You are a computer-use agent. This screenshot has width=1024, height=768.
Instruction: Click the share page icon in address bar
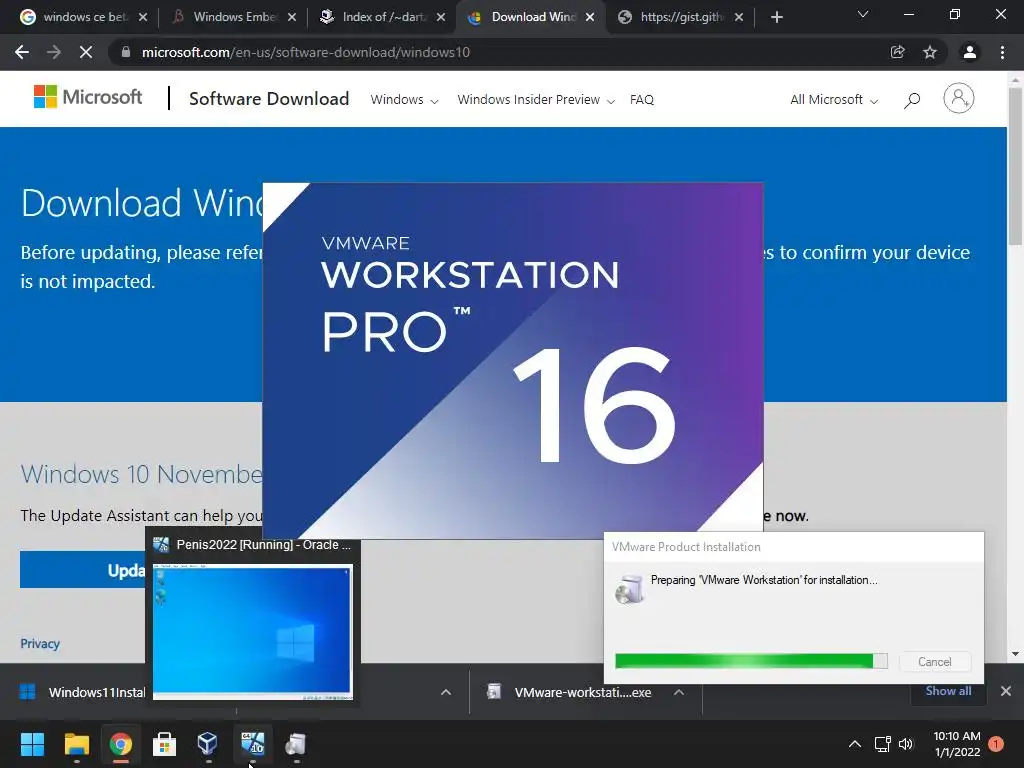pos(898,52)
